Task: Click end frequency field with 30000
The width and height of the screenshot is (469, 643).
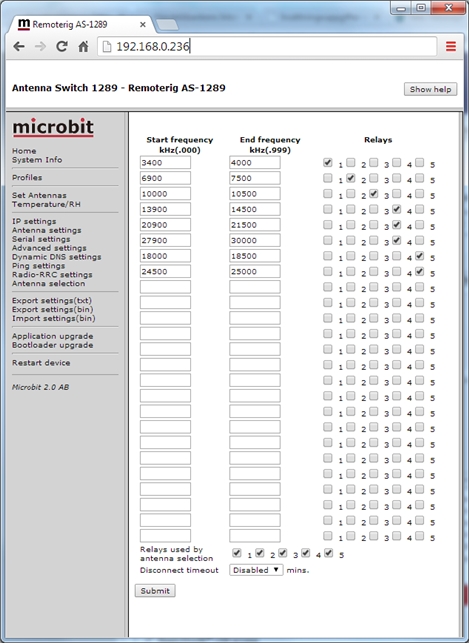Action: [x=255, y=240]
